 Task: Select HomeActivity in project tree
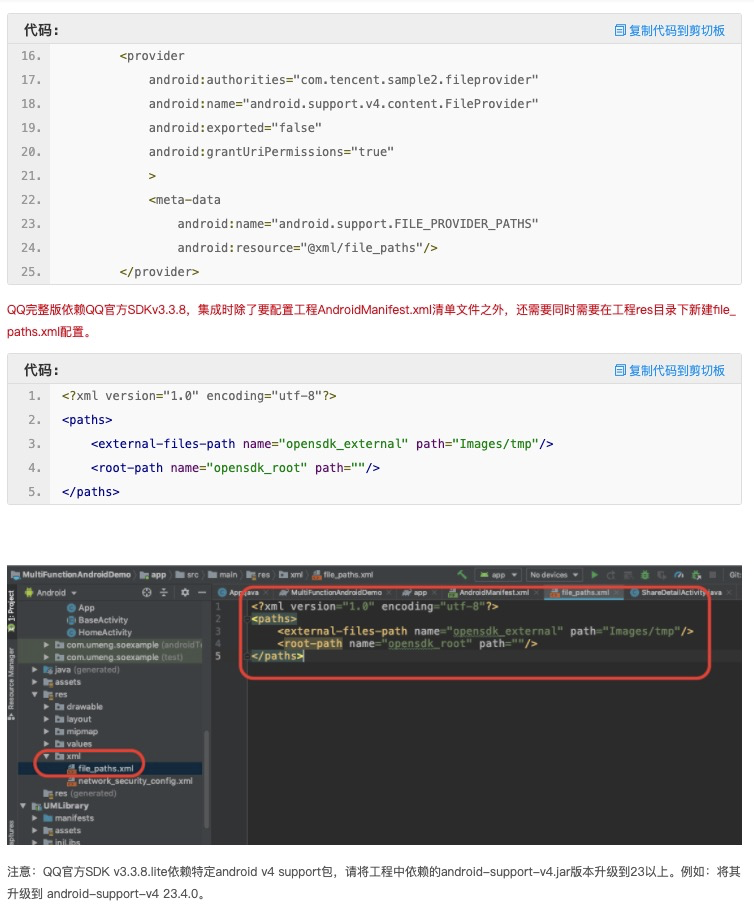[x=99, y=632]
